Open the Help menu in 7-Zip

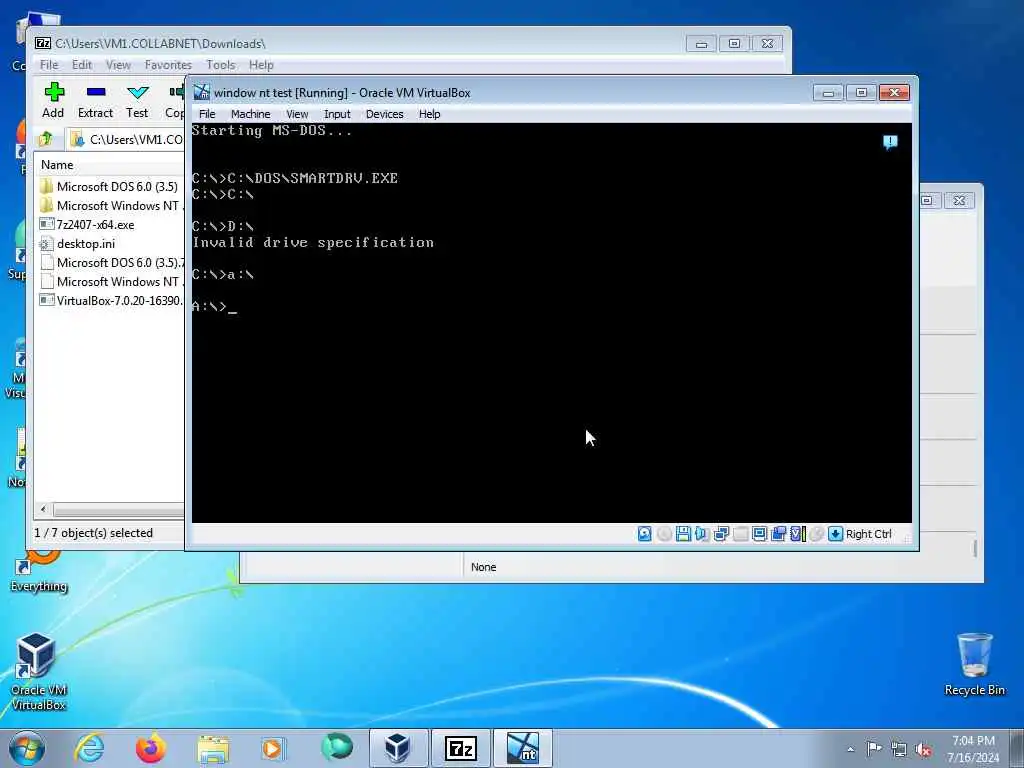[261, 65]
